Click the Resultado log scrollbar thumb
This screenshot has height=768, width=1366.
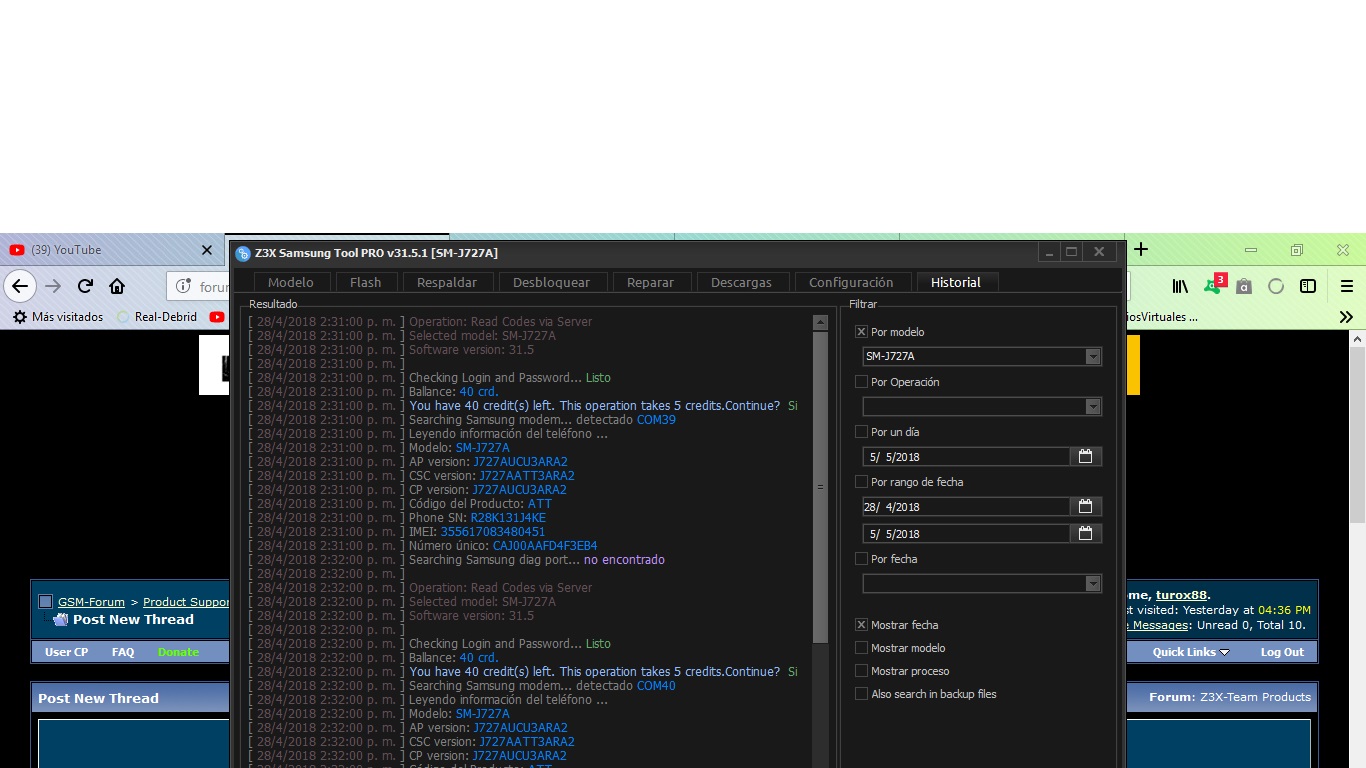coord(820,487)
